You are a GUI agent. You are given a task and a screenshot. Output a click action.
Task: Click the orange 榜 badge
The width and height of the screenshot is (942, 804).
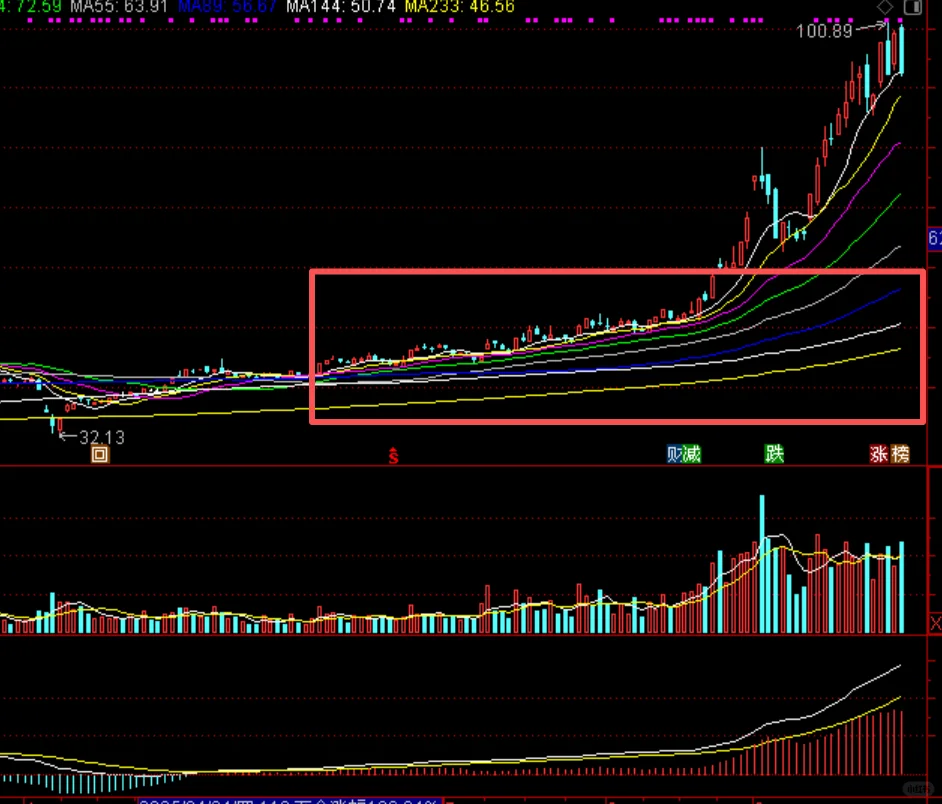900,454
